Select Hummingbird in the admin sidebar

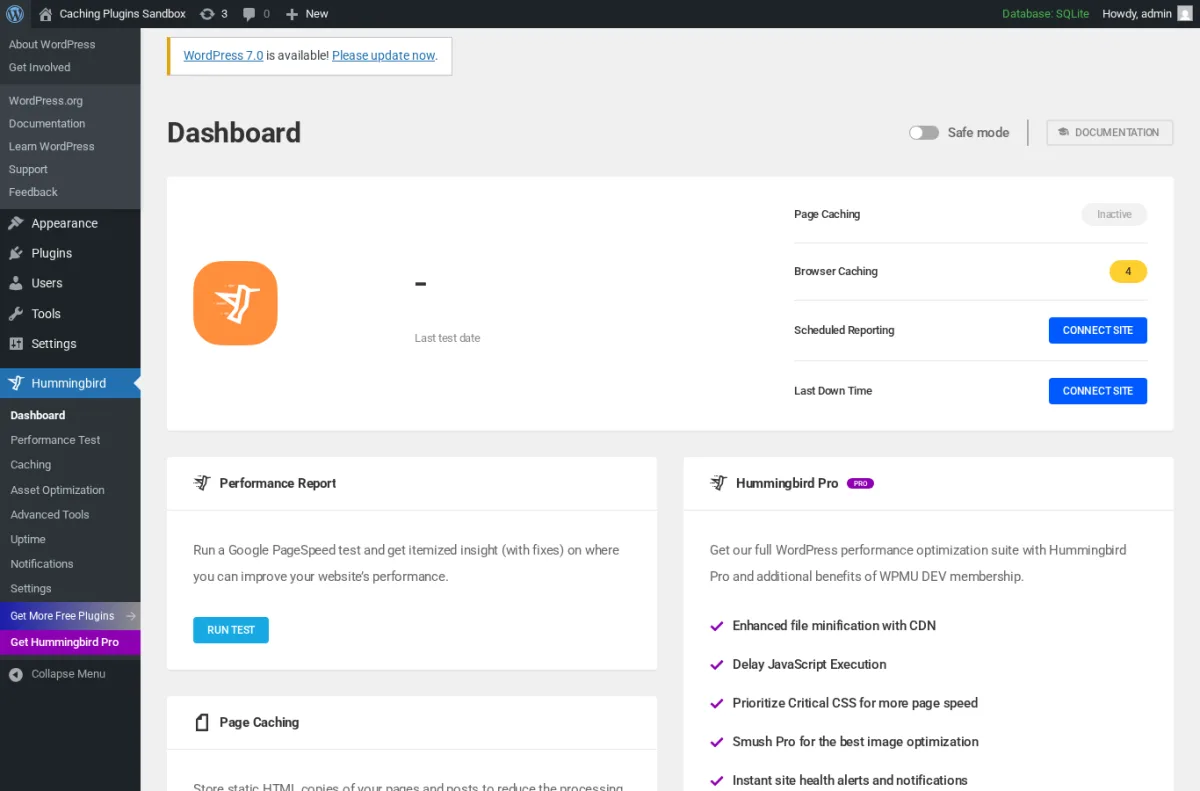[70, 383]
